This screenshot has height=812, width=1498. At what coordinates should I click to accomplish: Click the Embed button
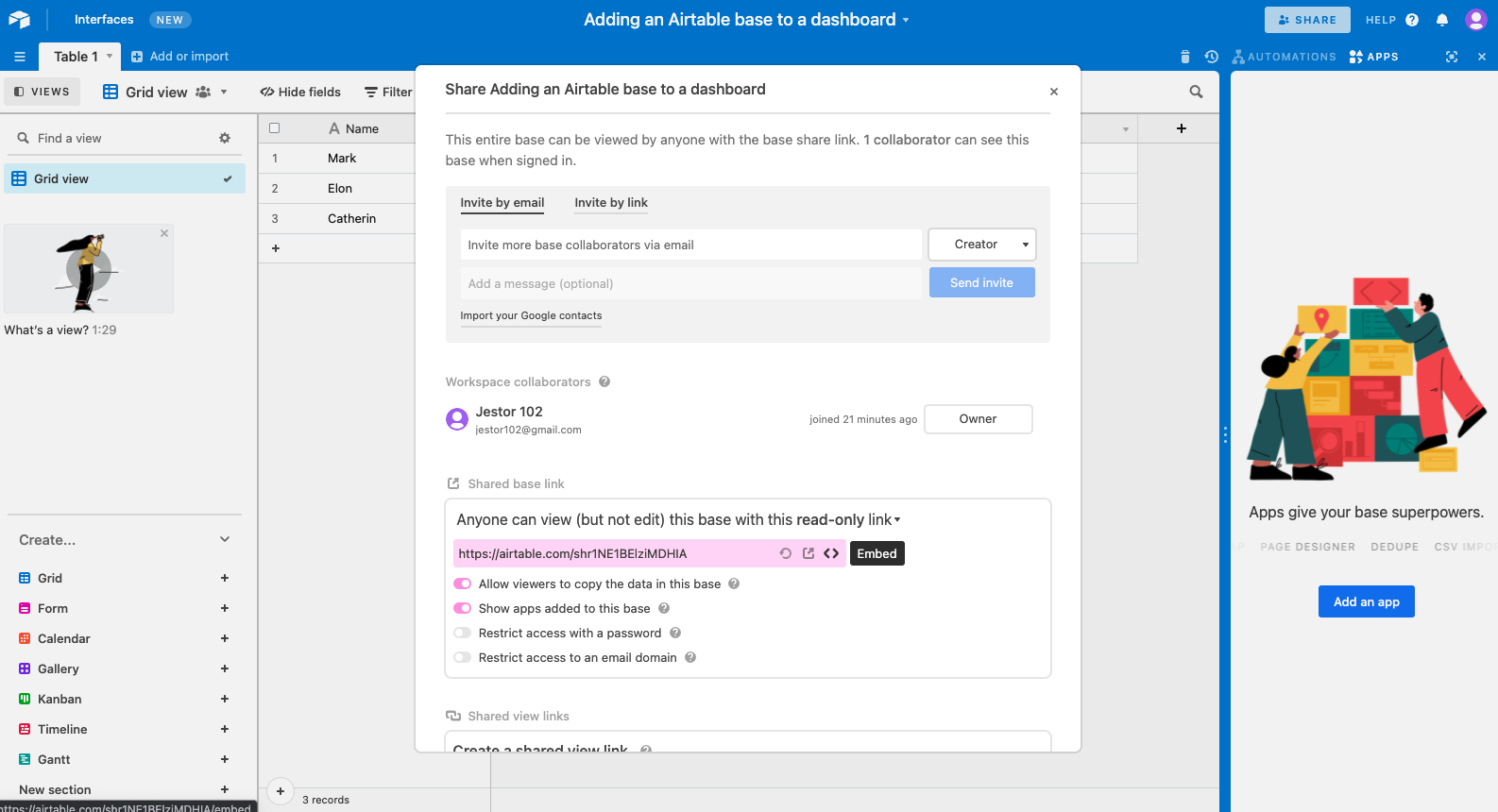pos(877,553)
